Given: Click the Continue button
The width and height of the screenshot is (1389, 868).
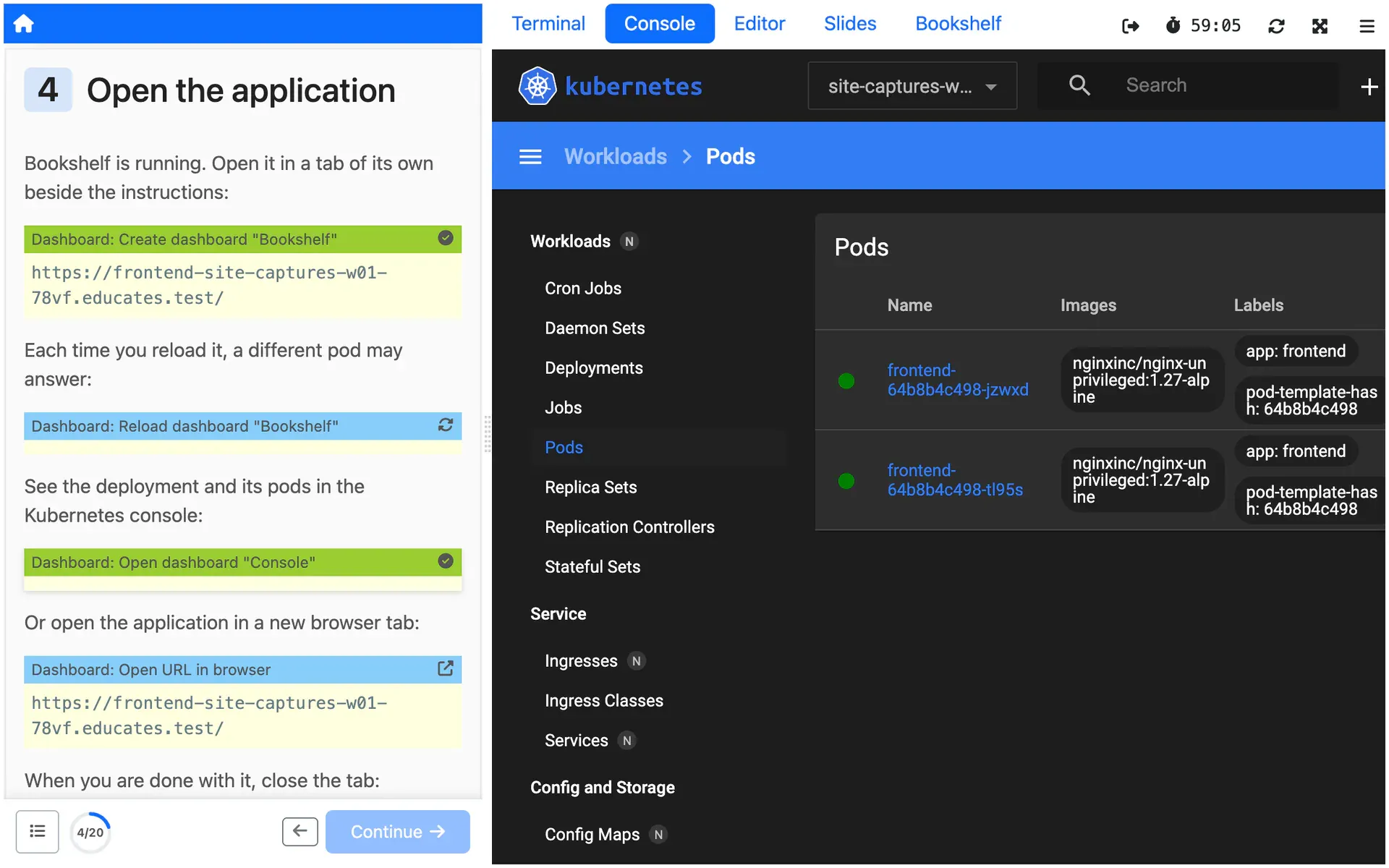Looking at the screenshot, I should [x=397, y=832].
